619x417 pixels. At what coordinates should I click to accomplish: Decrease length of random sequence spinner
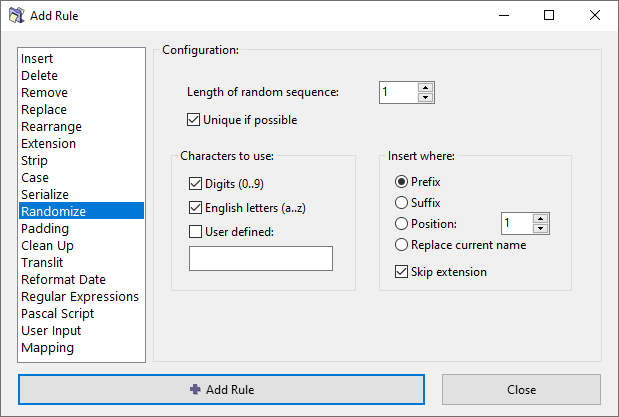(x=426, y=98)
